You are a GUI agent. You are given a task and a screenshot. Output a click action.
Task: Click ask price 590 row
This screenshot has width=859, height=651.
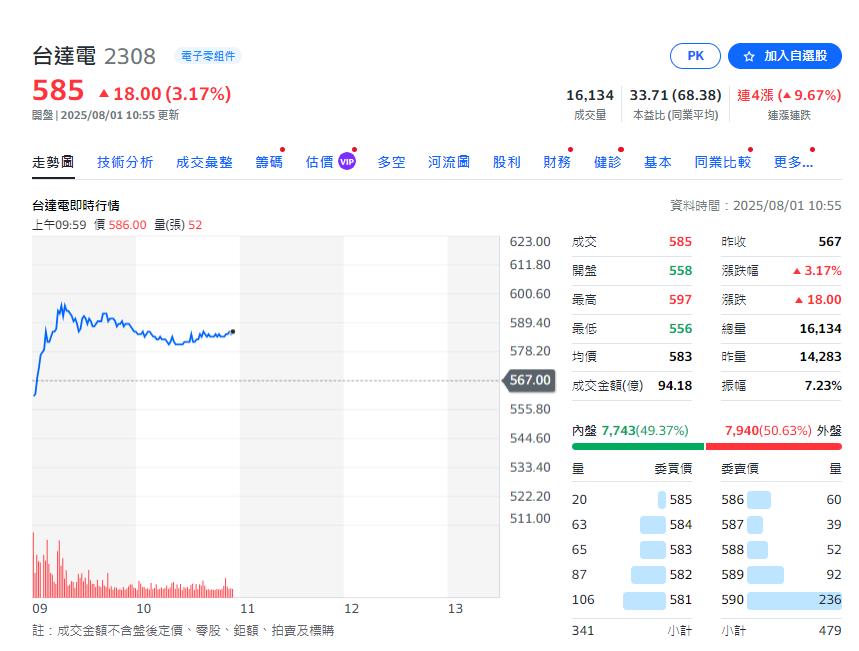(781, 600)
